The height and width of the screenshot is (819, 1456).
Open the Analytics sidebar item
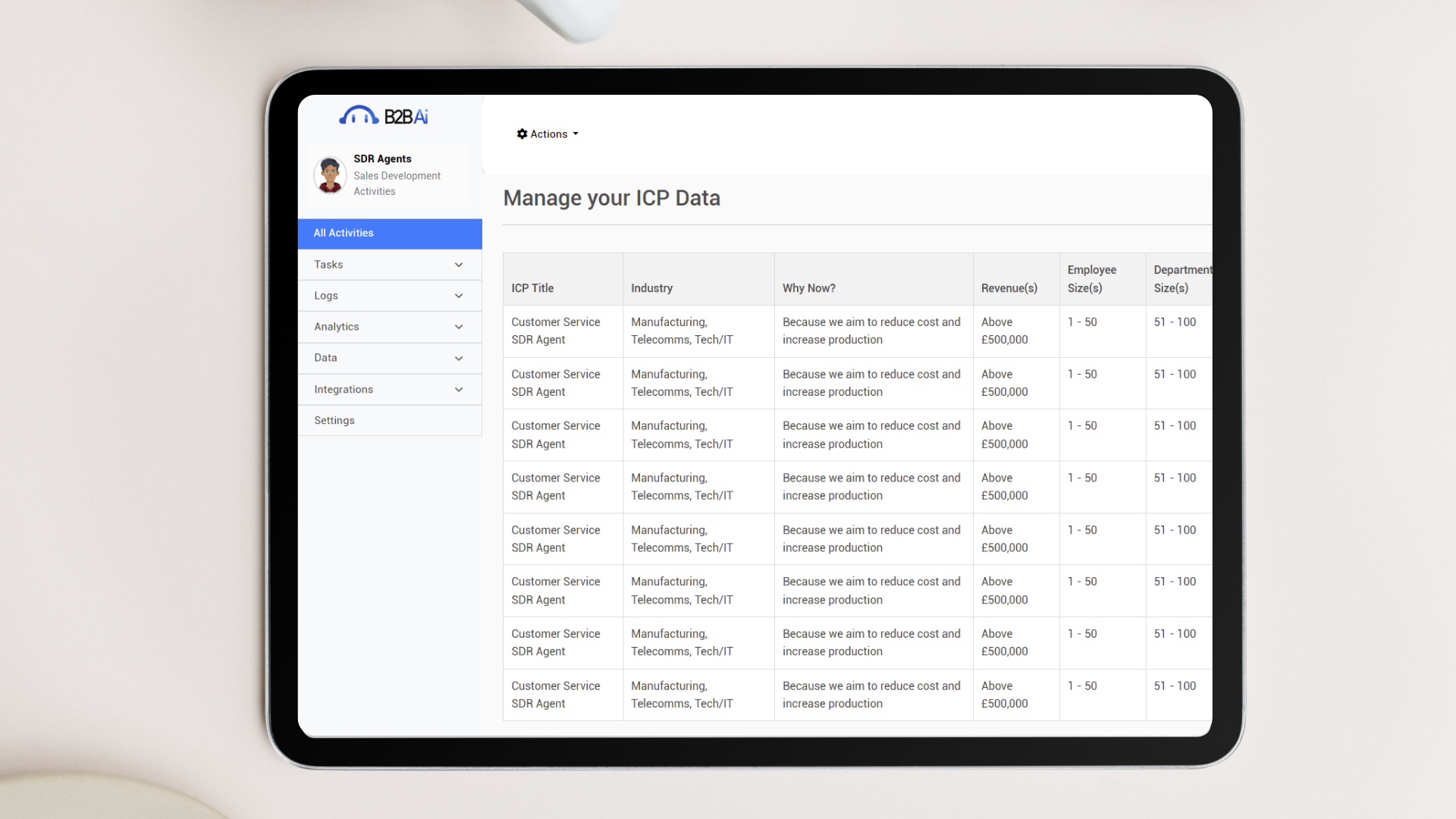click(337, 327)
